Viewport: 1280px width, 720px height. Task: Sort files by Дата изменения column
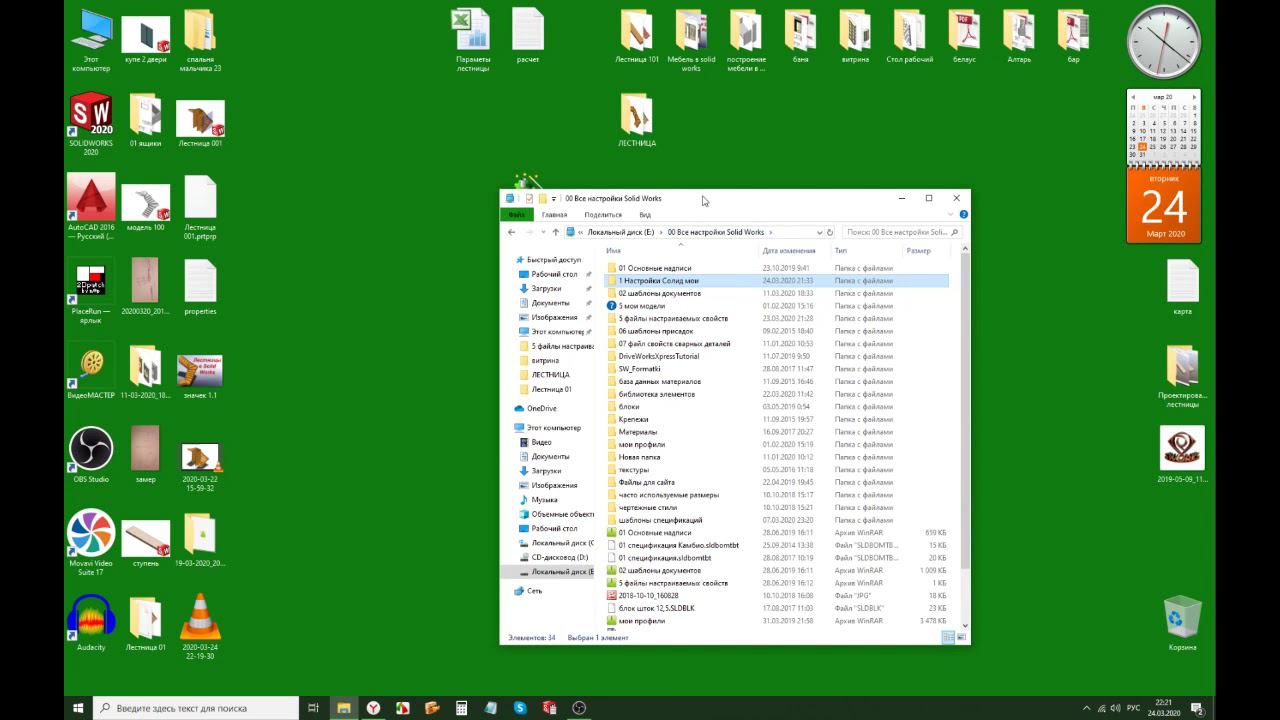(789, 251)
